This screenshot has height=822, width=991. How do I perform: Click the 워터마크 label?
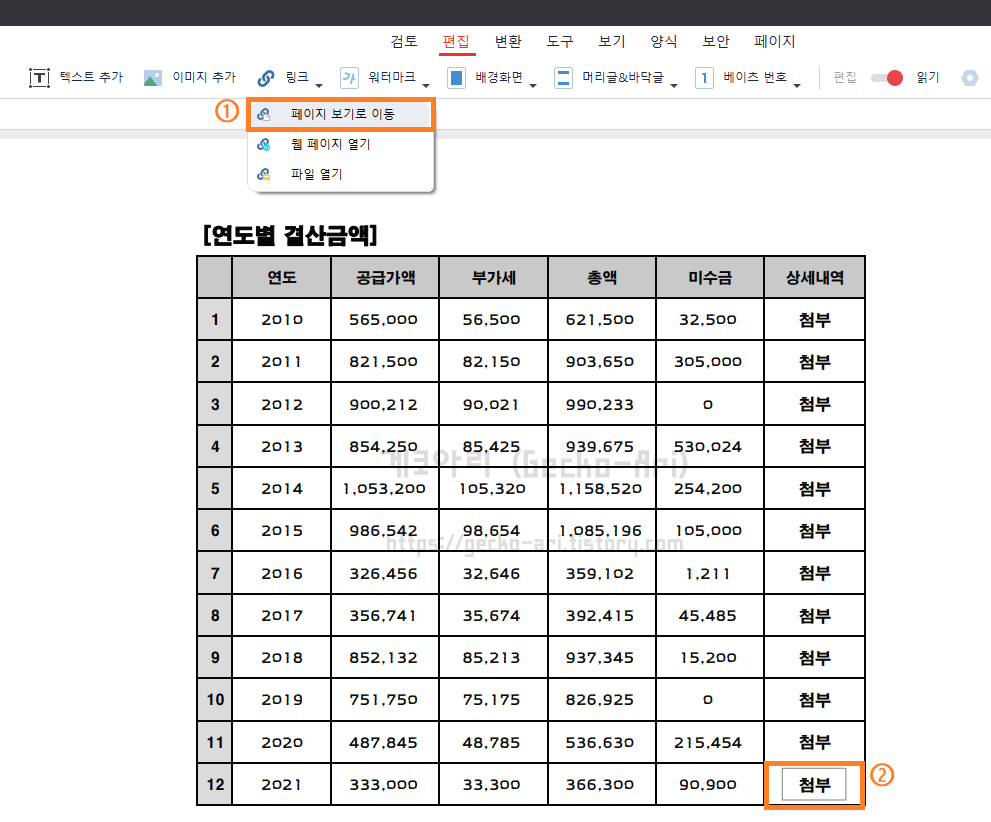pos(392,77)
